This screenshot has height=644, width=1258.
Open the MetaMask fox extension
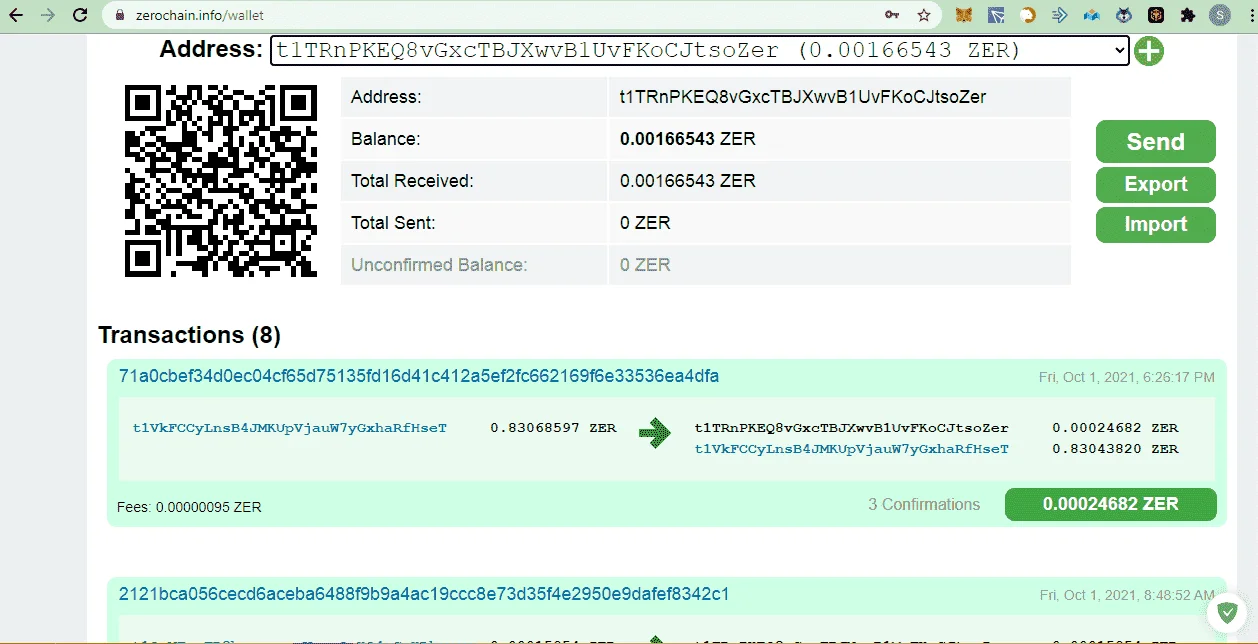[964, 16]
